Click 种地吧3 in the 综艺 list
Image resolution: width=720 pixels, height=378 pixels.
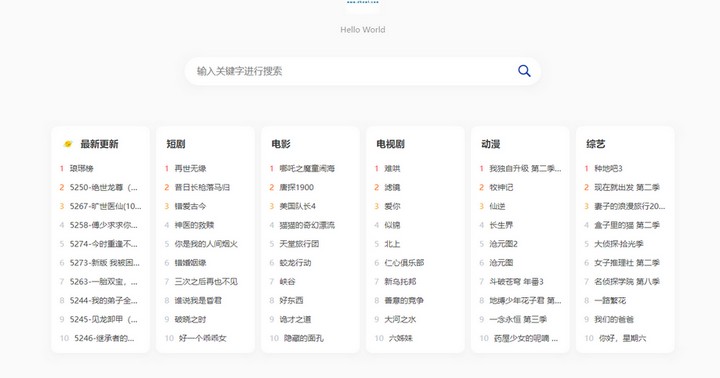pos(608,169)
